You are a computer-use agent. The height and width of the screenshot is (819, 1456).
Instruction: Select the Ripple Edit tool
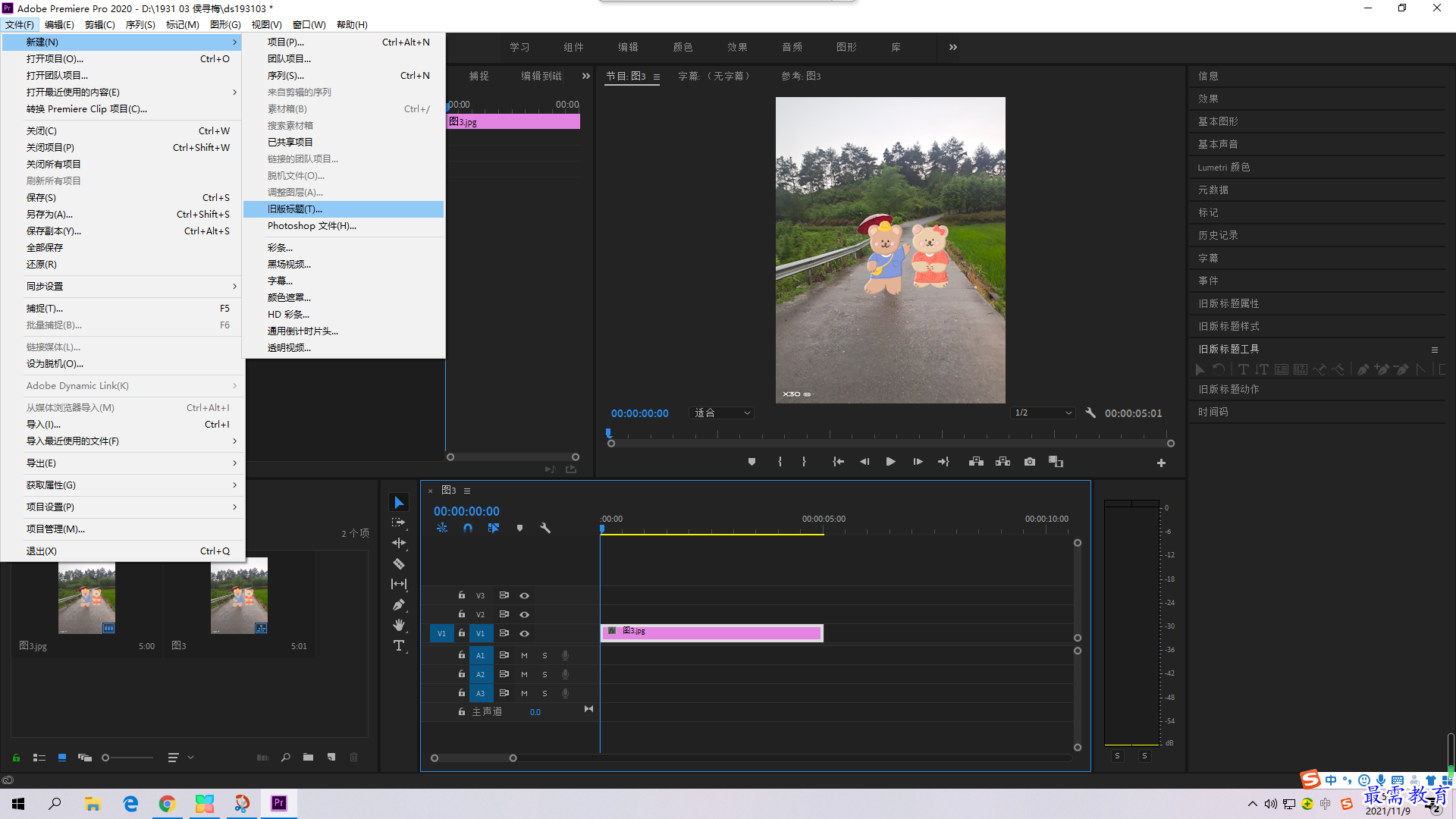399,543
